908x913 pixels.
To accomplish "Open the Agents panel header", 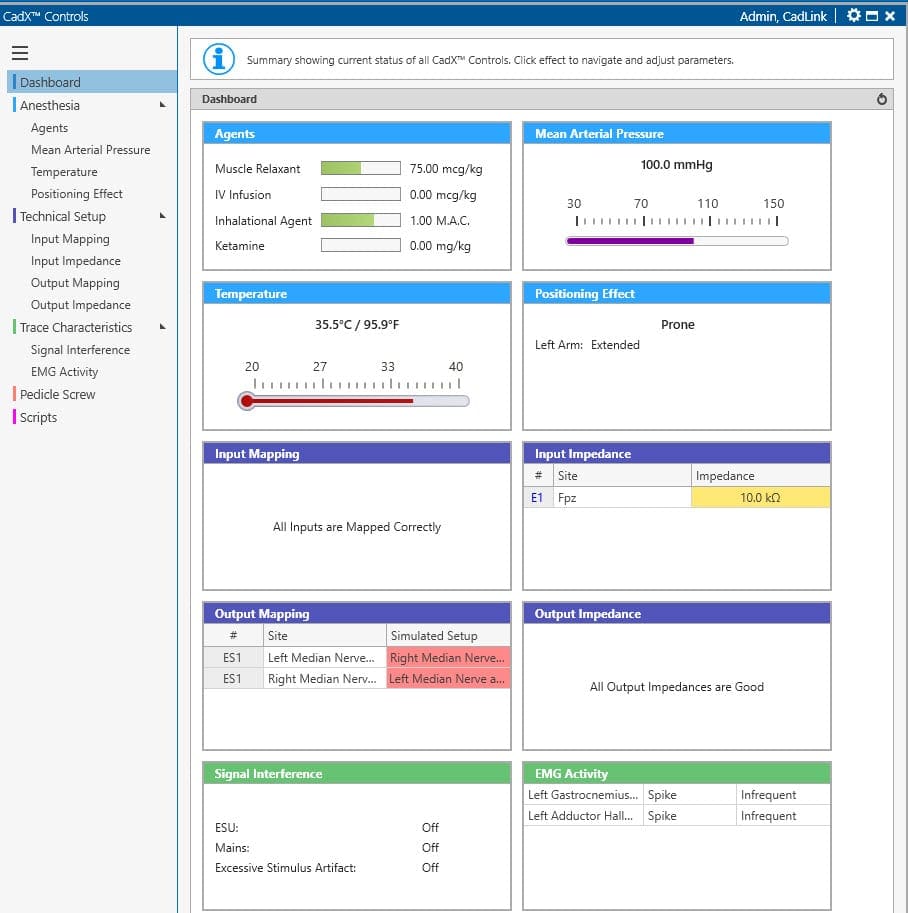I will point(357,134).
